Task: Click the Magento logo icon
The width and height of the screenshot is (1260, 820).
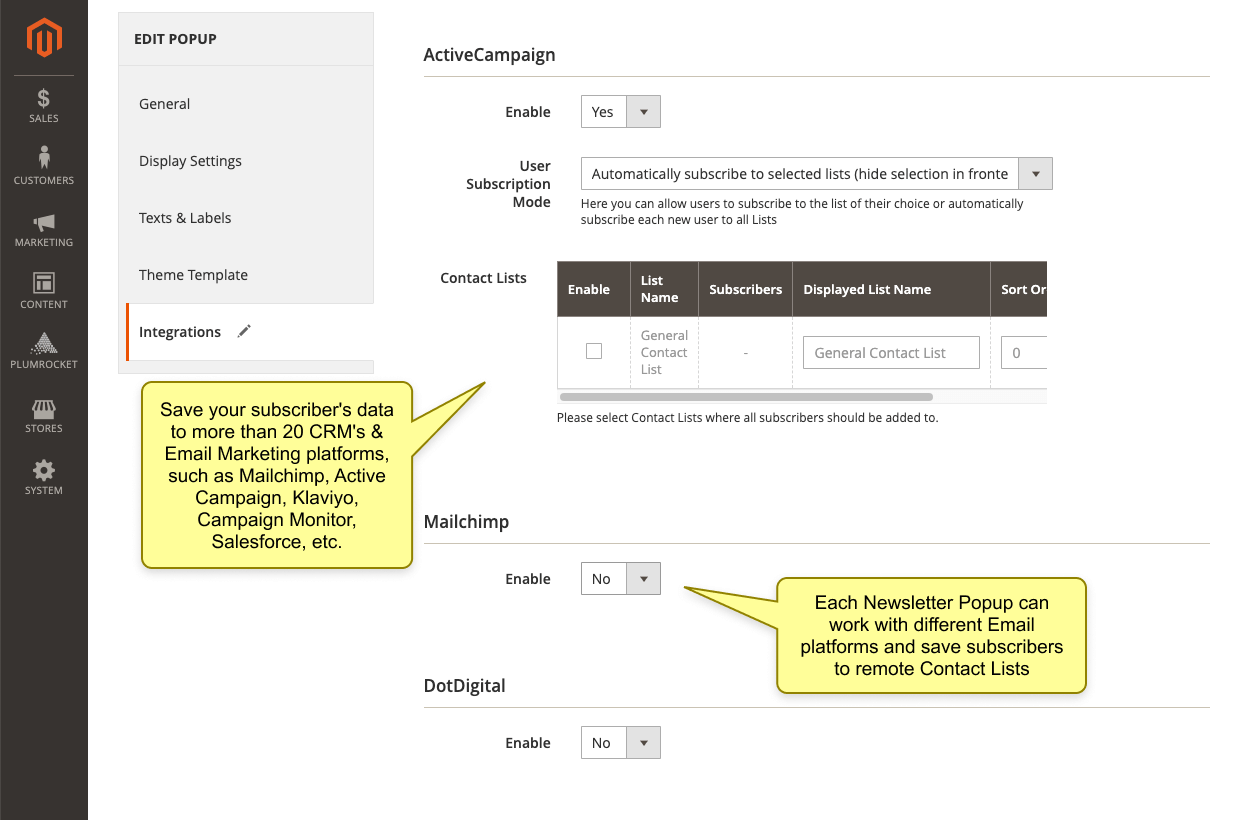Action: [44, 38]
